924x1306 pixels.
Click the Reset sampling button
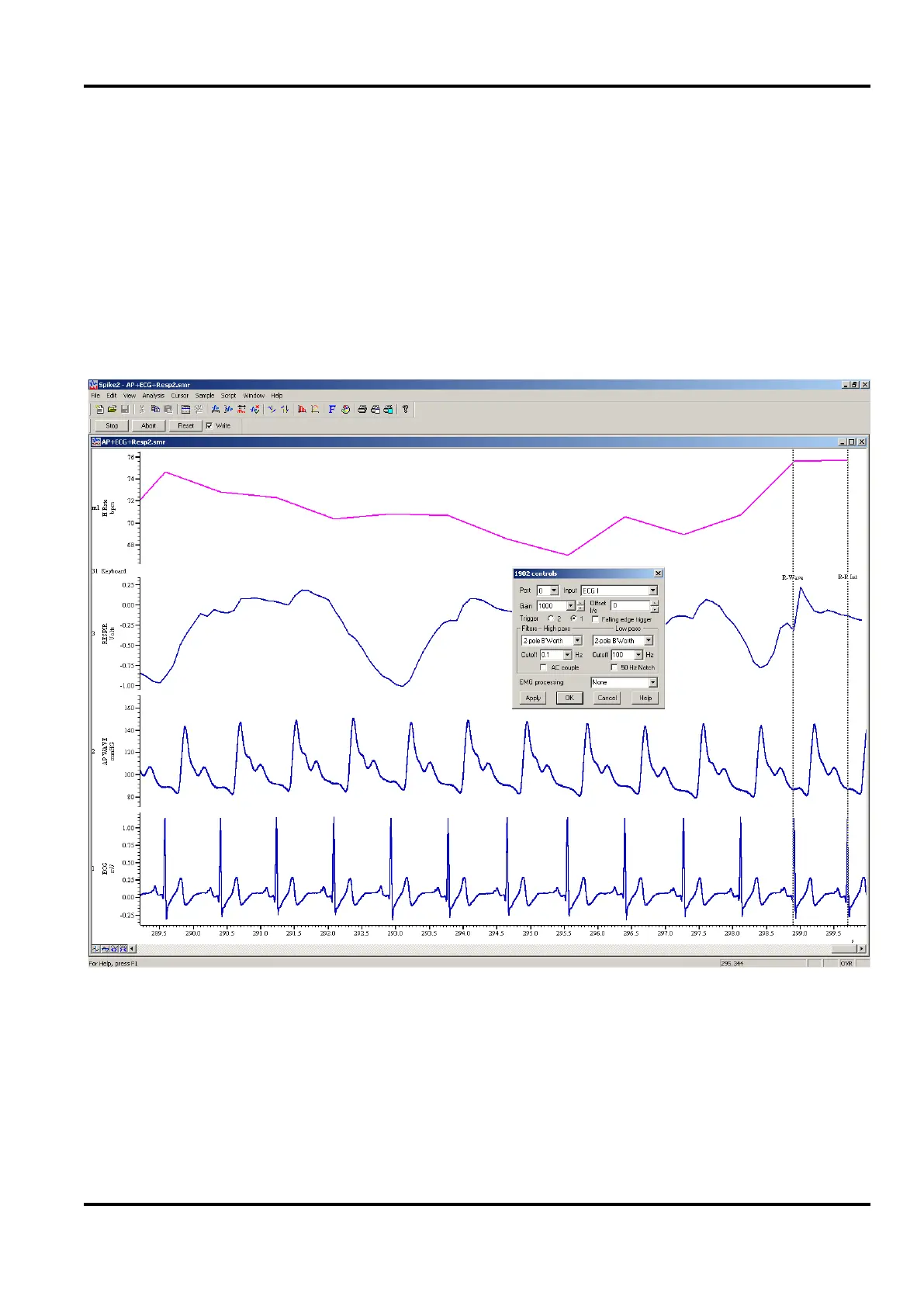click(185, 425)
